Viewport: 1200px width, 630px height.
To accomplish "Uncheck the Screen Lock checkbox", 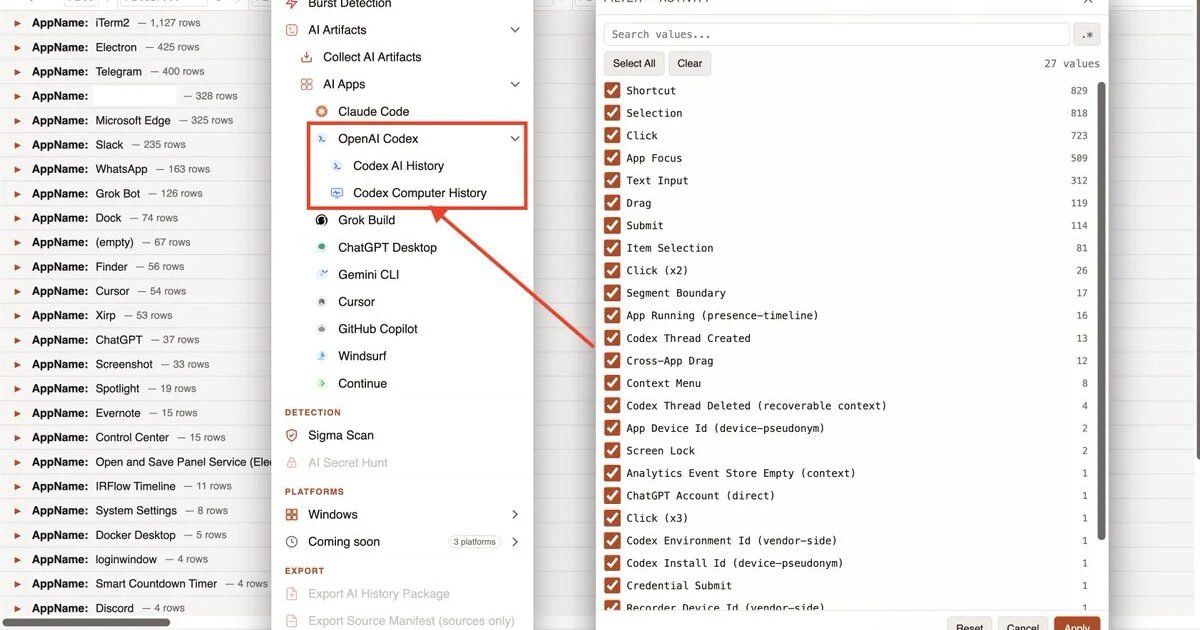I will [x=613, y=450].
